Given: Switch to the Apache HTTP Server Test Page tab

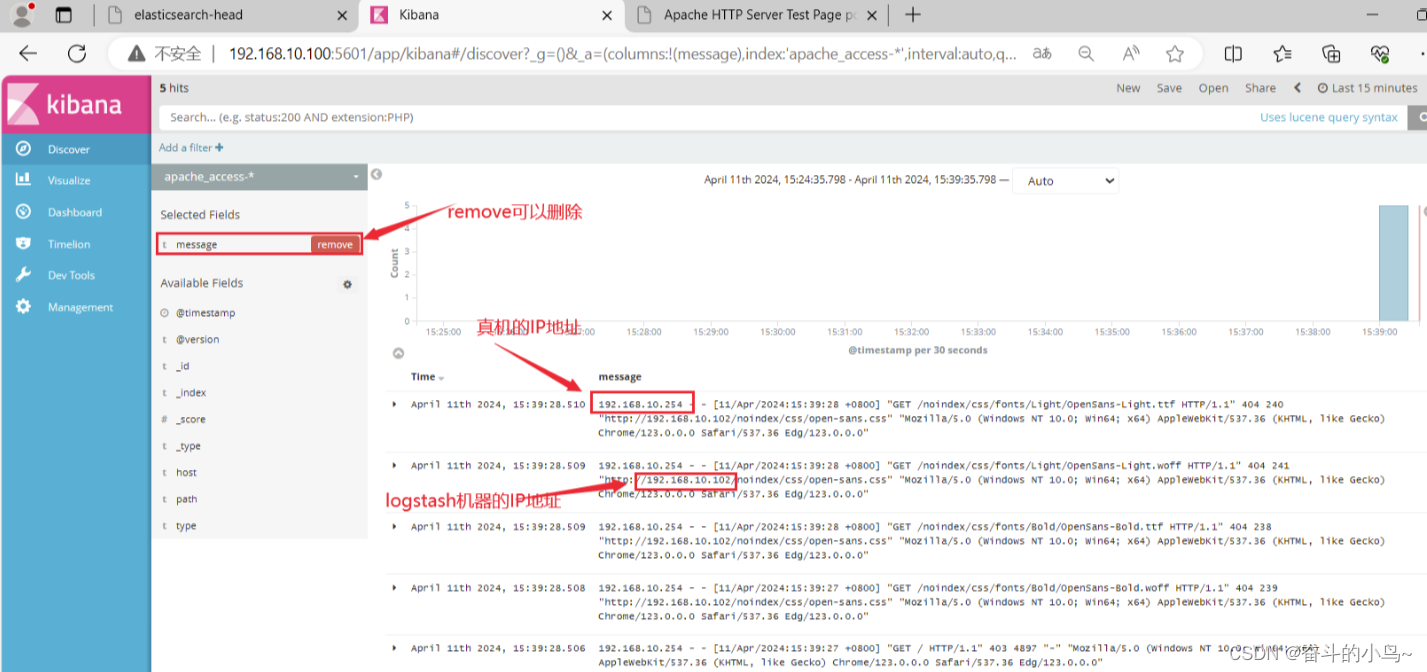Looking at the screenshot, I should point(760,15).
